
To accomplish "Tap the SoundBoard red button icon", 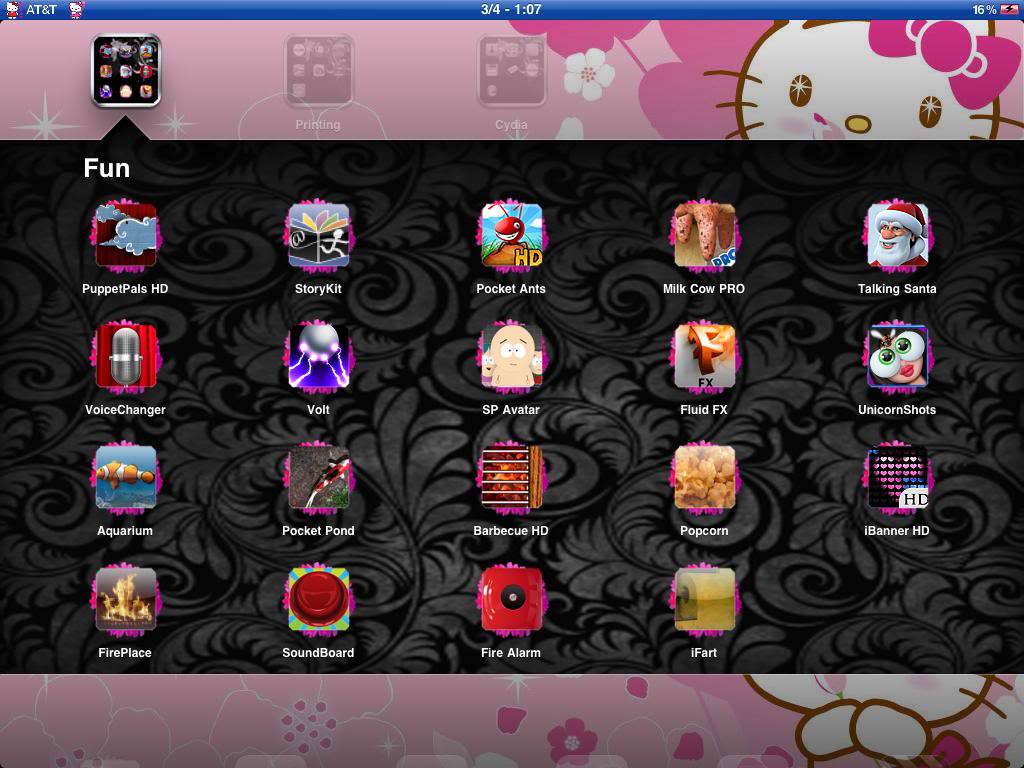I will click(319, 600).
